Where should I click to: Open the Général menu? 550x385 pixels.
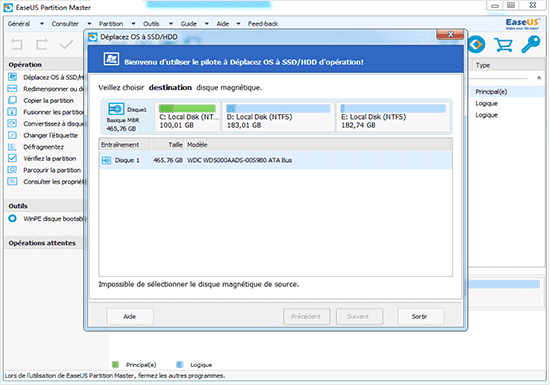[19, 24]
